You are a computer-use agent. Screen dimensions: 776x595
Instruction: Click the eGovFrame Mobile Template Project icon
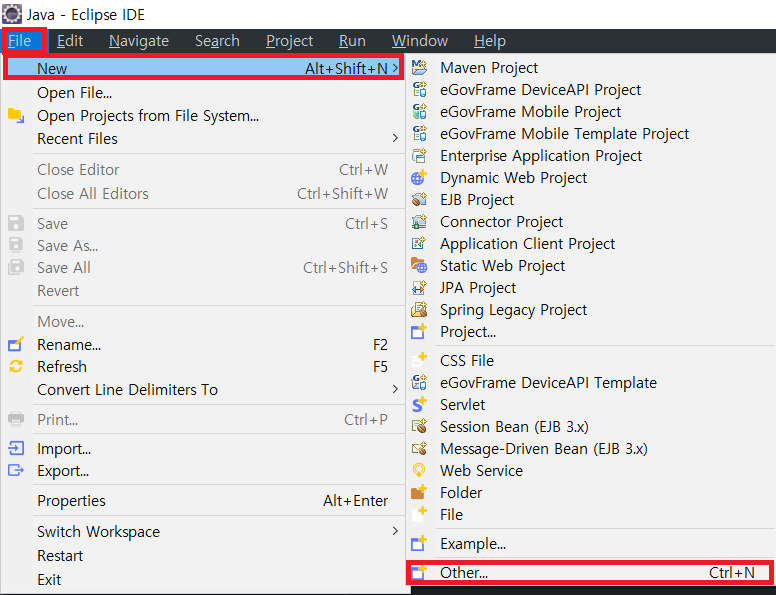419,133
